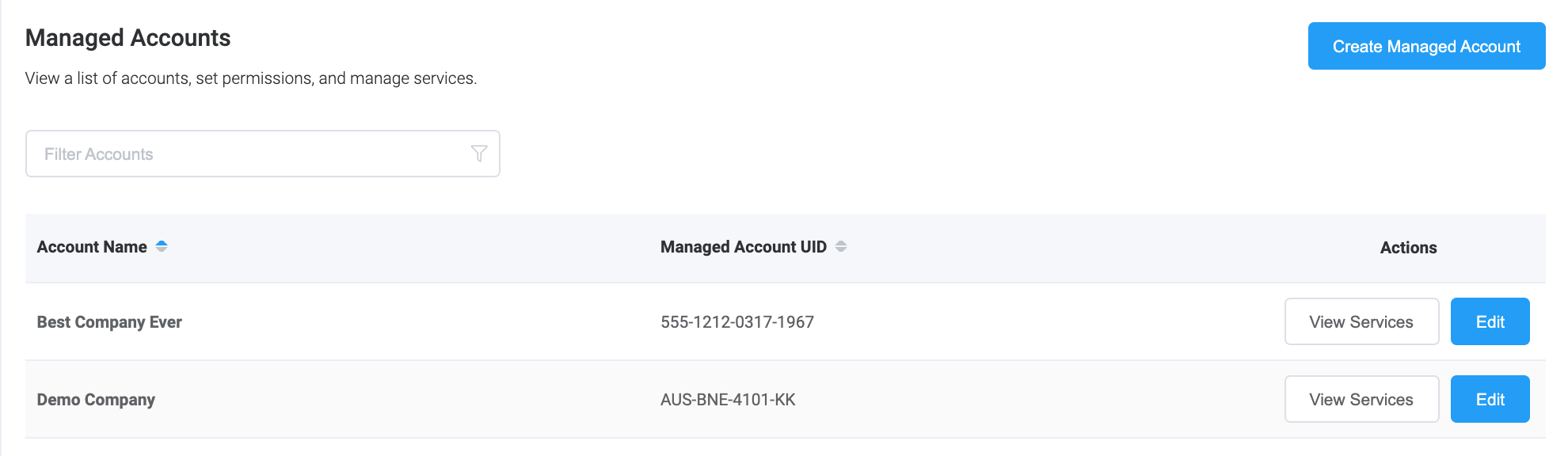Click the funnel icon in the filter box
The image size is (1568, 456).
pos(479,154)
